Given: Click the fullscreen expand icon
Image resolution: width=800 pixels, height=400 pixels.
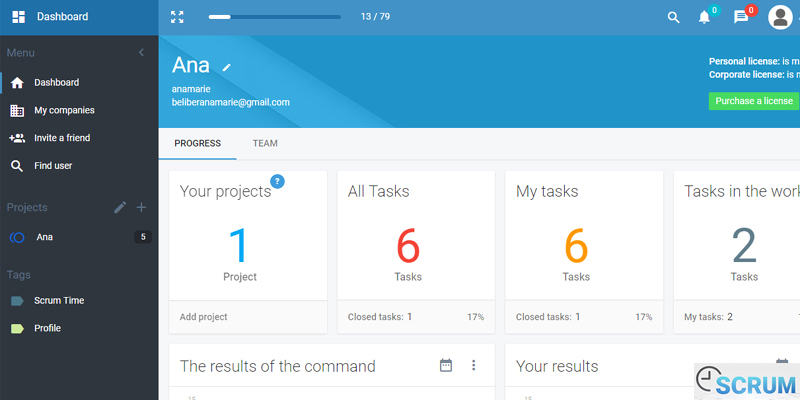Looking at the screenshot, I should point(177,17).
